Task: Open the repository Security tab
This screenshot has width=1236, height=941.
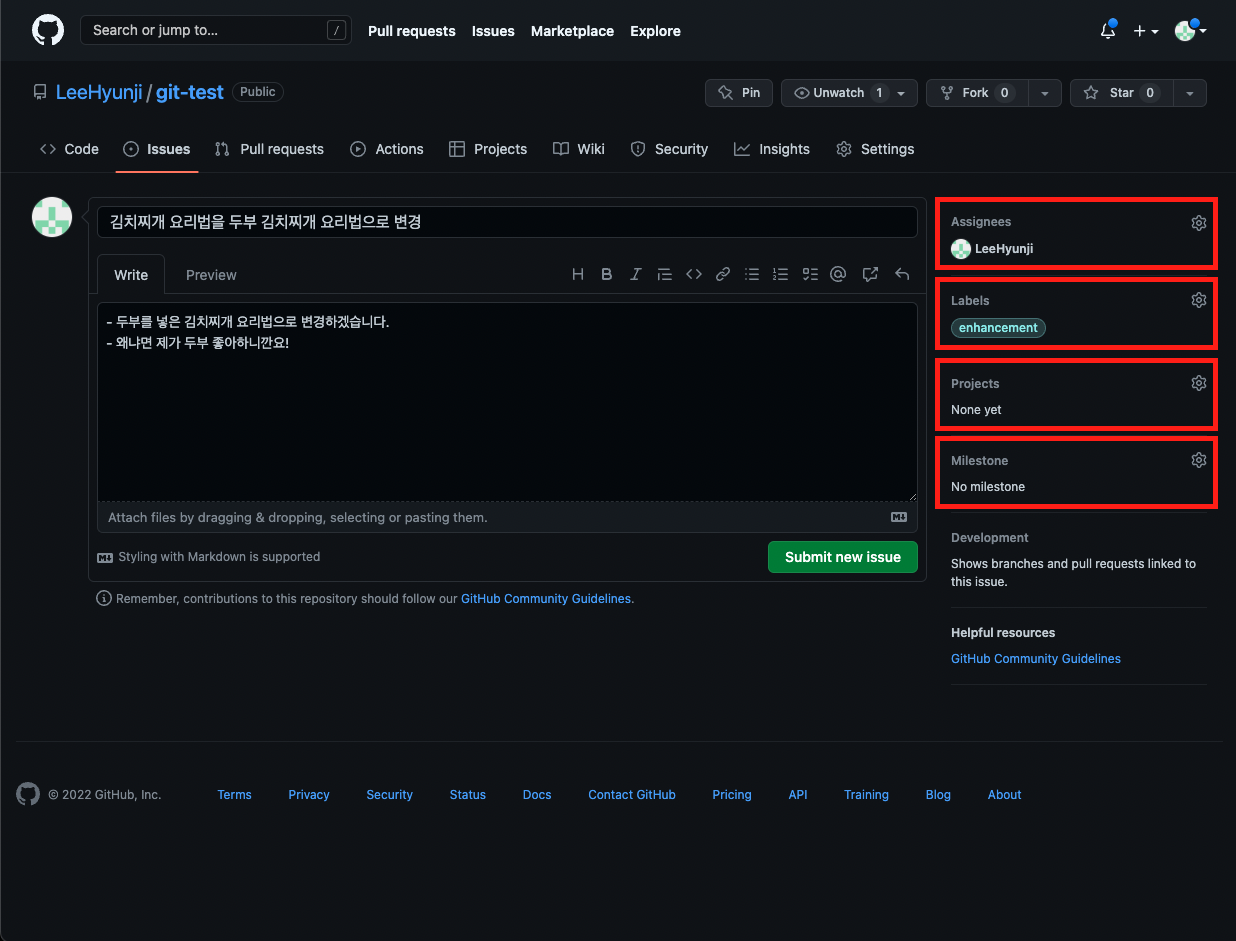Action: click(x=669, y=149)
